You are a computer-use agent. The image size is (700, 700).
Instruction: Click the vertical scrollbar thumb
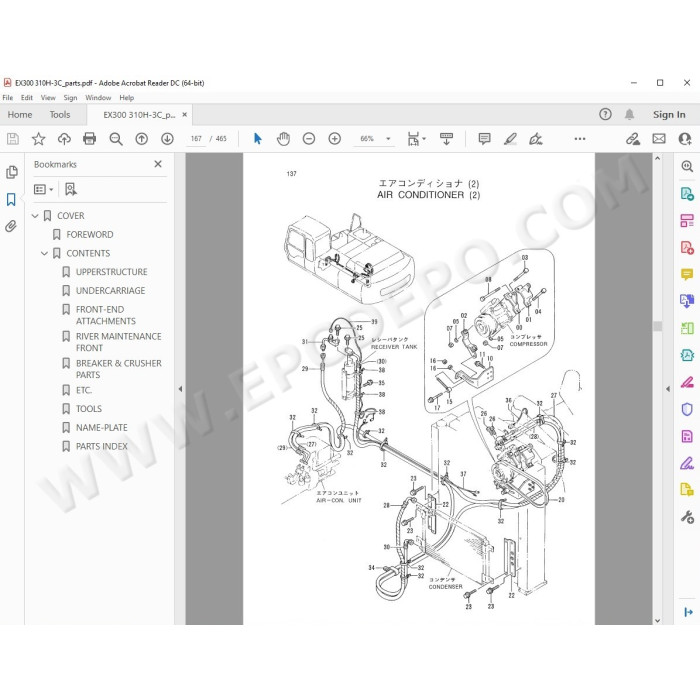click(657, 326)
